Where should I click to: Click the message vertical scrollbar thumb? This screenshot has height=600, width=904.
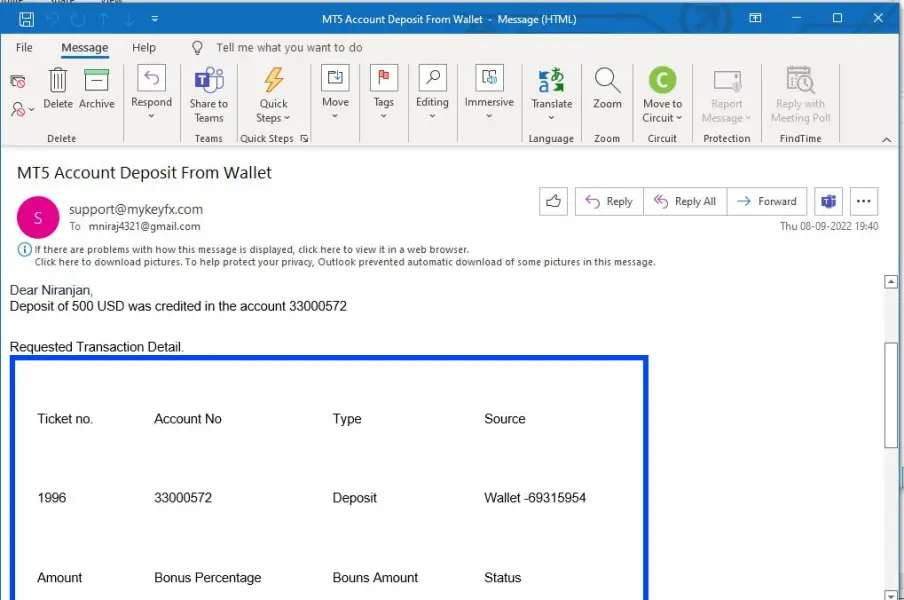point(892,395)
